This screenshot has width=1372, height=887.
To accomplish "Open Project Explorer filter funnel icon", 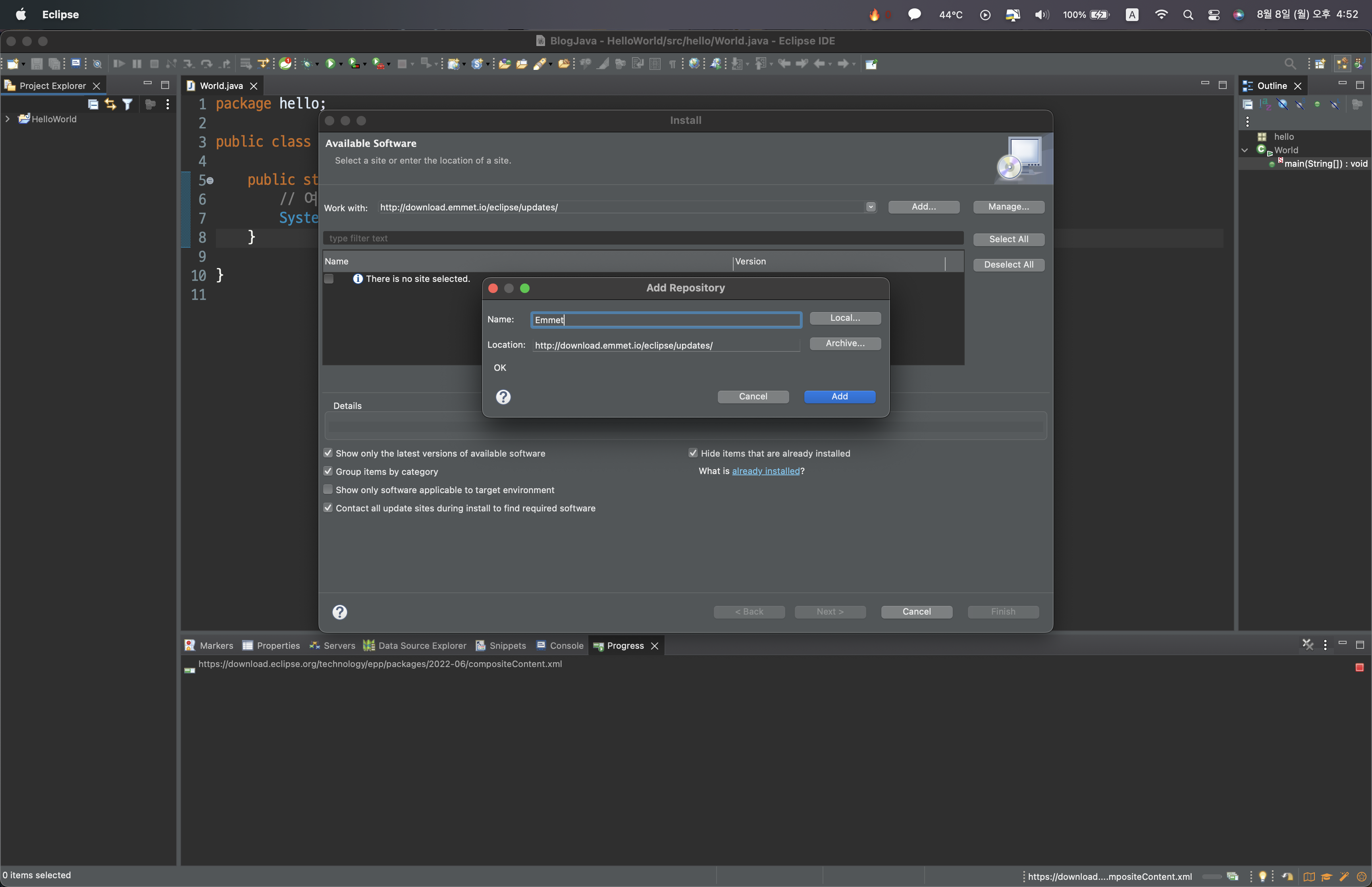I will tap(127, 104).
